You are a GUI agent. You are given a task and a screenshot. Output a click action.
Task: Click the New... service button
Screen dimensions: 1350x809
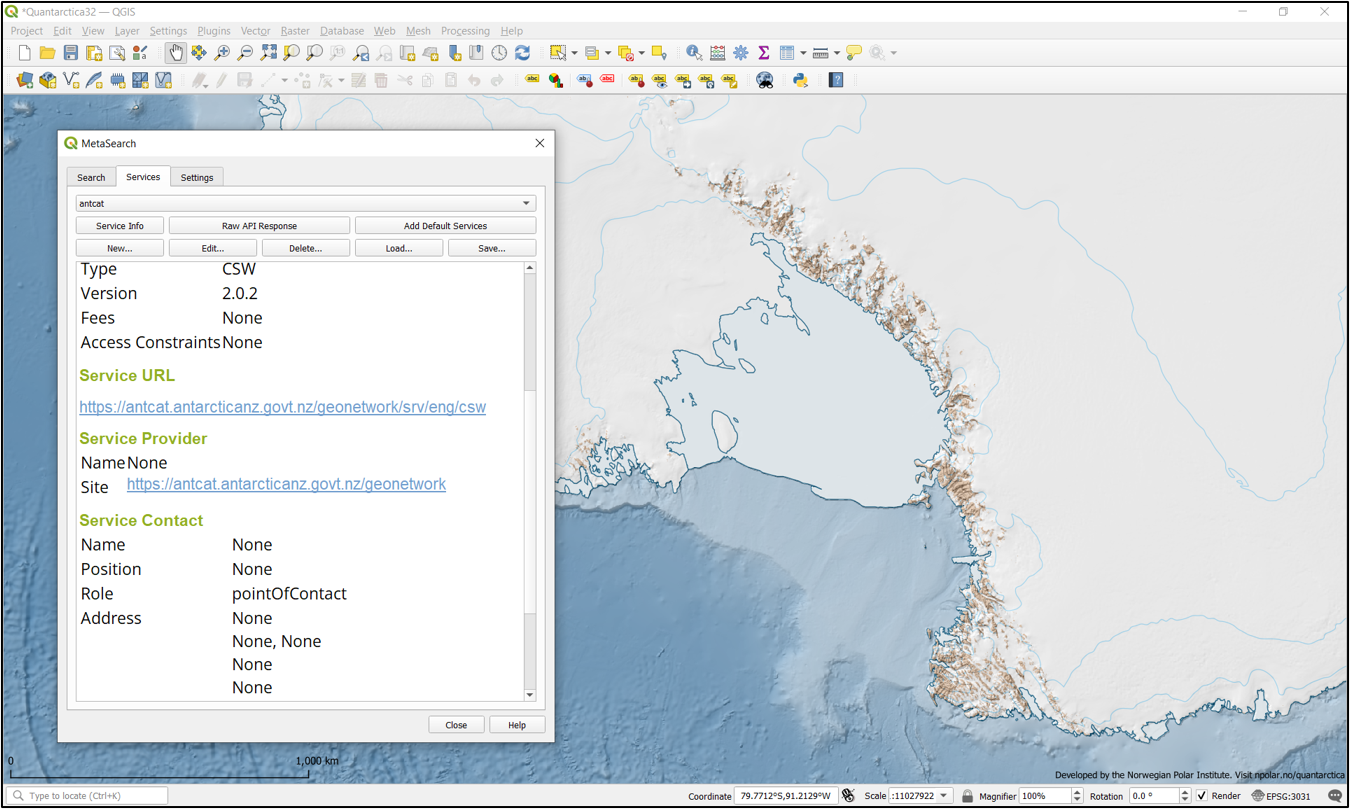[120, 248]
